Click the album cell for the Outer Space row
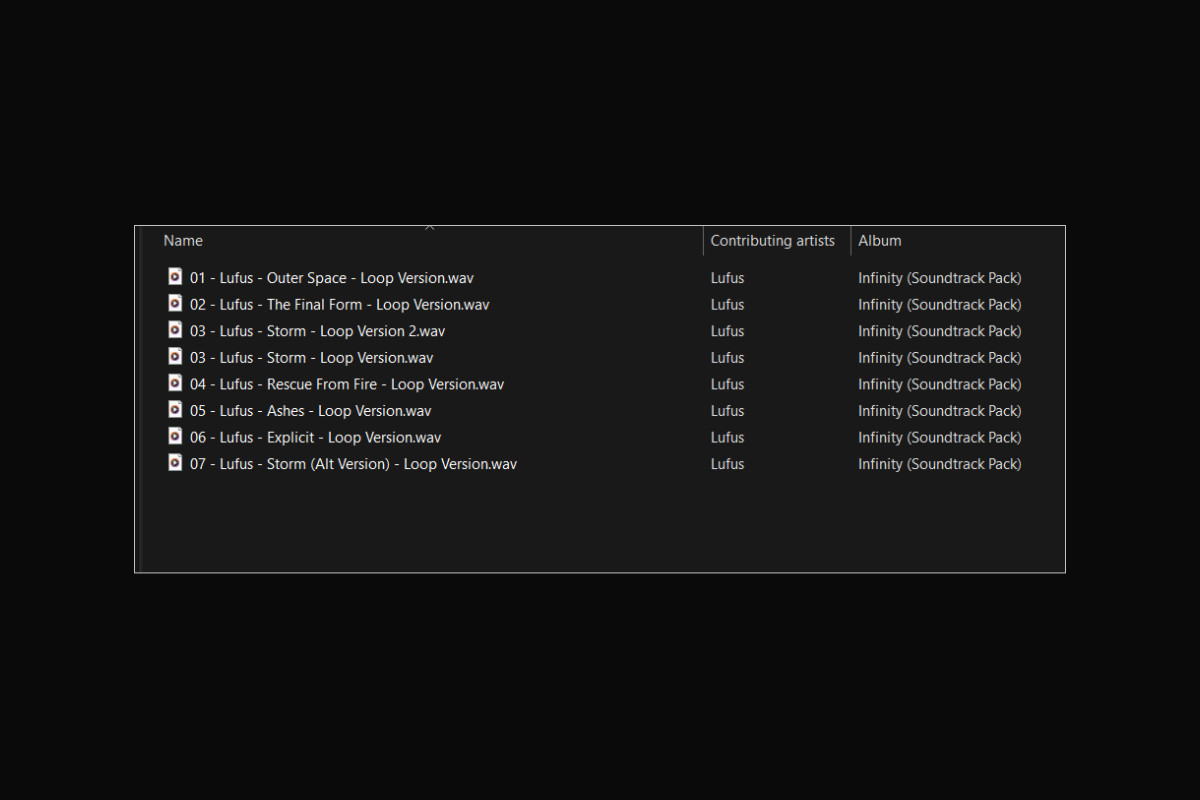Viewport: 1200px width, 800px height. (939, 278)
